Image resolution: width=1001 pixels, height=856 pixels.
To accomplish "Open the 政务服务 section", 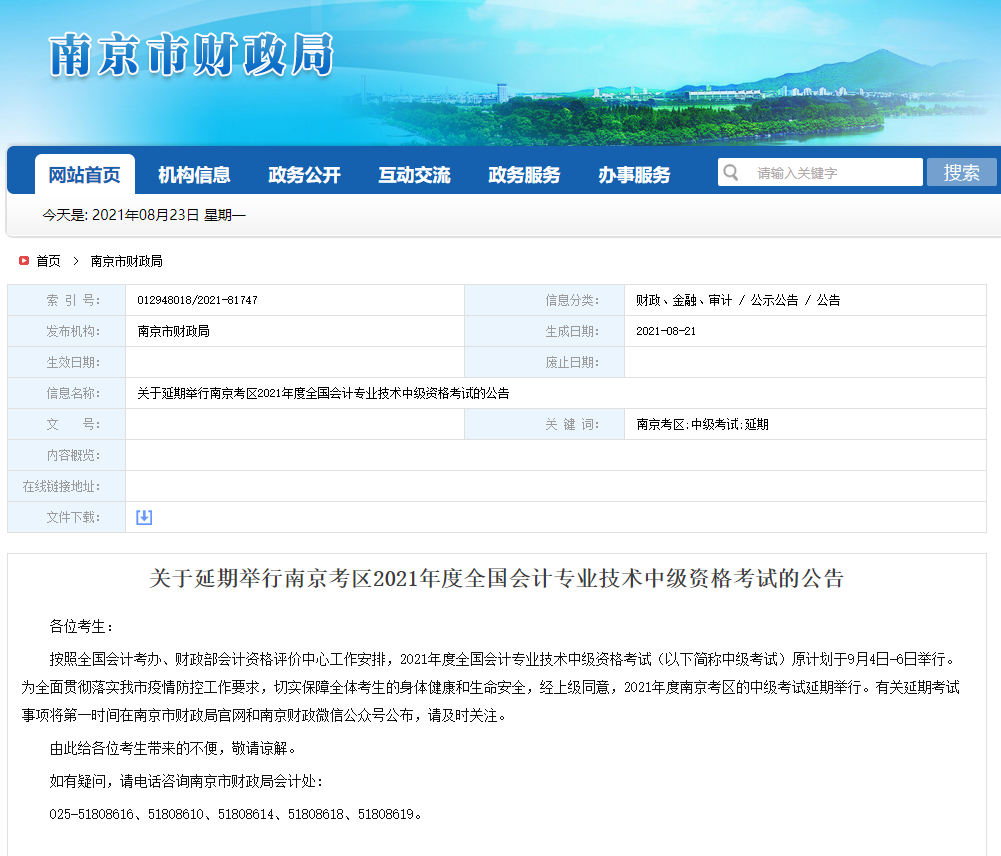I will click(524, 175).
